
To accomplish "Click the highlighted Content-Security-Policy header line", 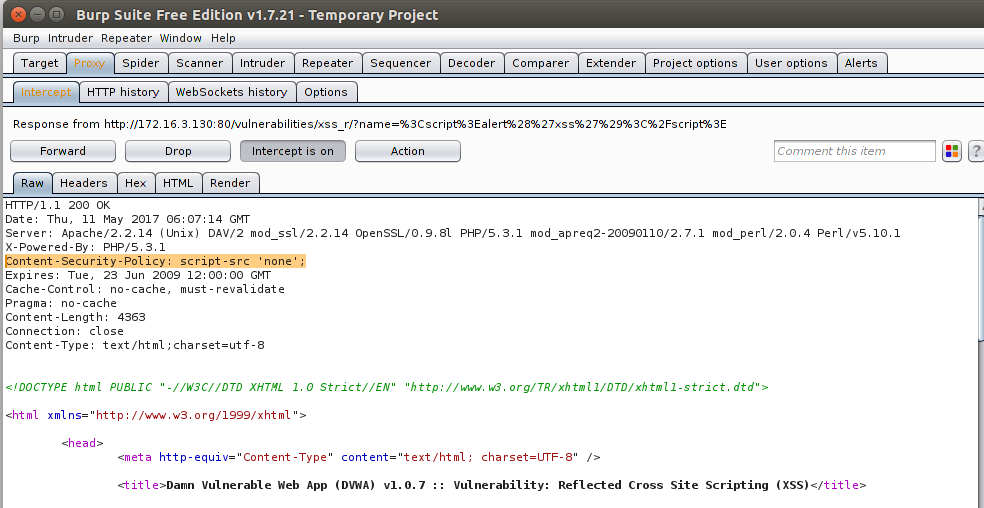I will [156, 261].
